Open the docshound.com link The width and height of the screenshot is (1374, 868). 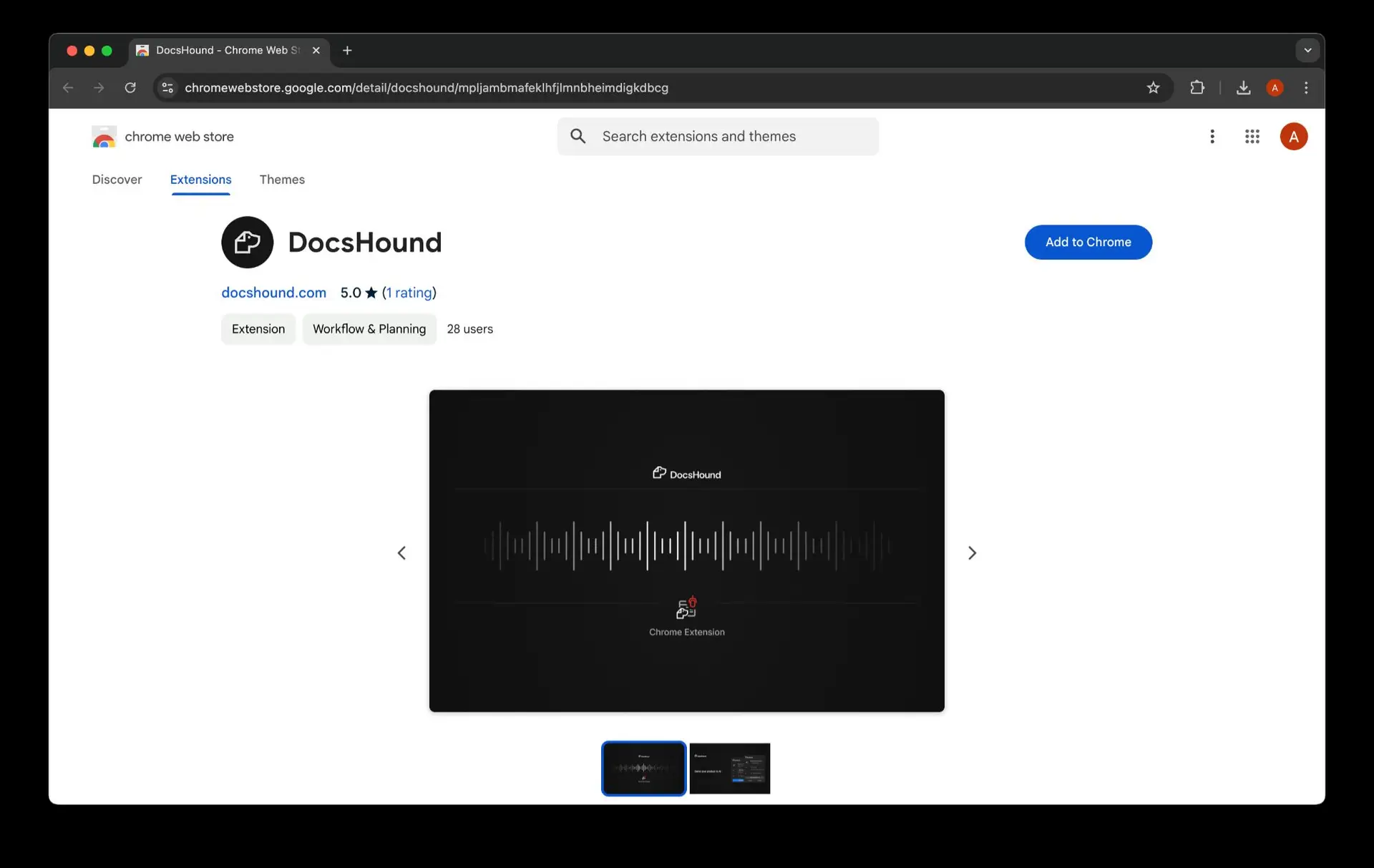(273, 292)
